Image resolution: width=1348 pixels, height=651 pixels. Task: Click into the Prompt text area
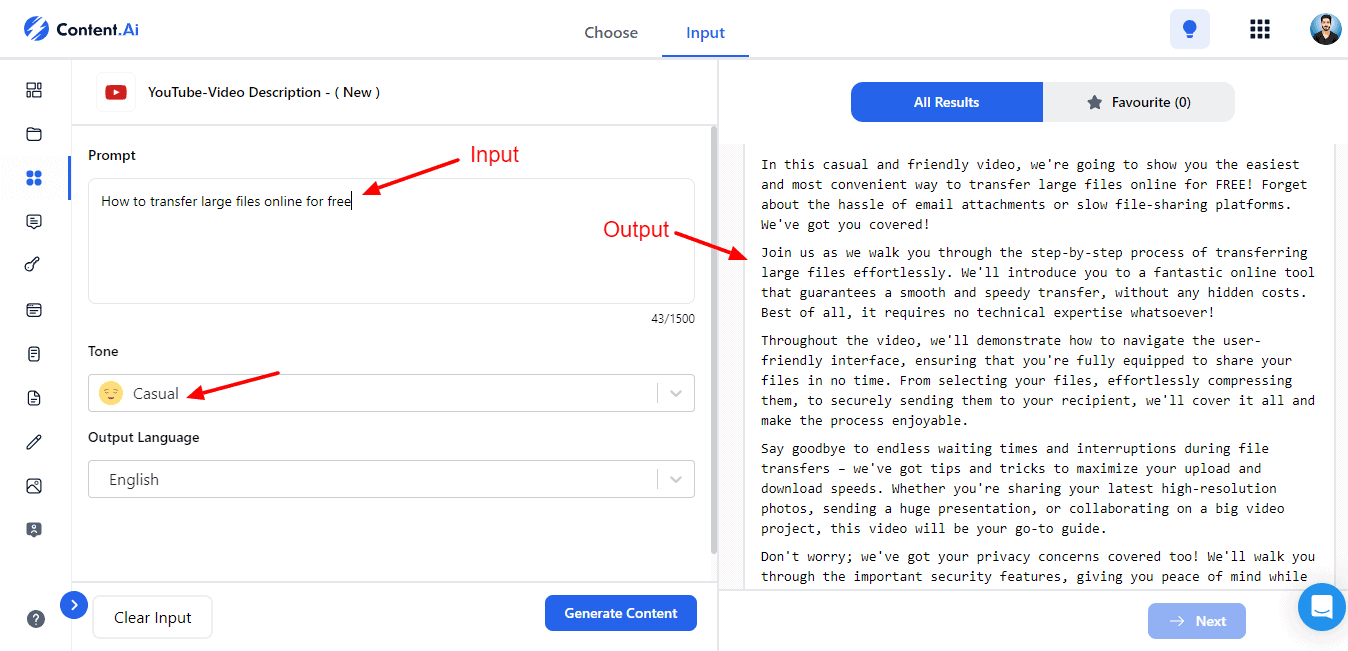tap(391, 250)
